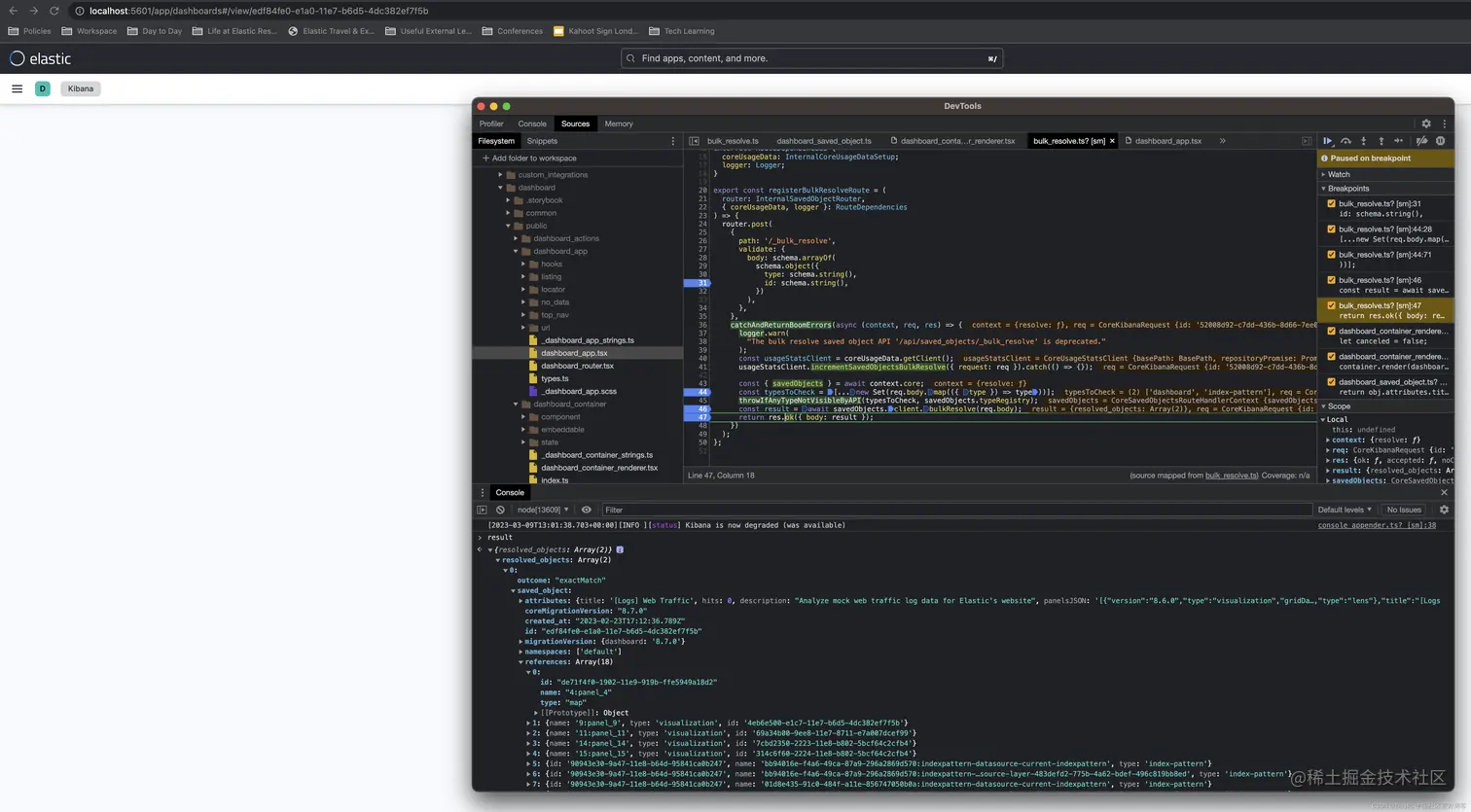This screenshot has width=1471, height=812.
Task: Disable breakpoint bulk_resolve.ts [sm]:44:71
Action: click(x=1331, y=255)
